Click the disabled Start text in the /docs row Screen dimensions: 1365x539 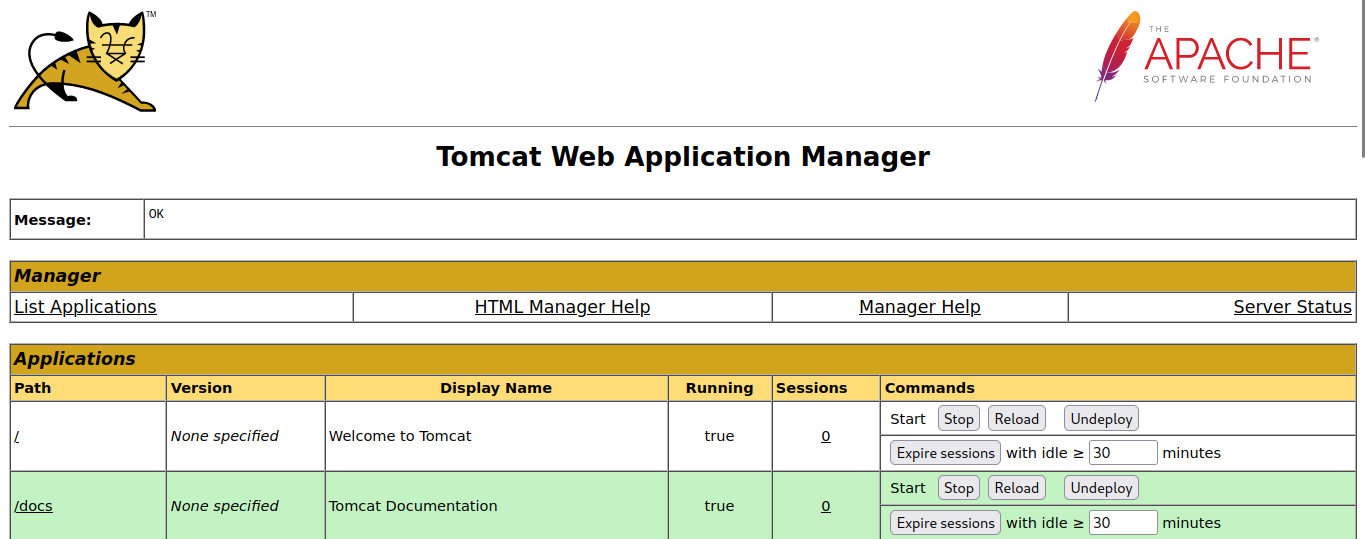click(908, 488)
